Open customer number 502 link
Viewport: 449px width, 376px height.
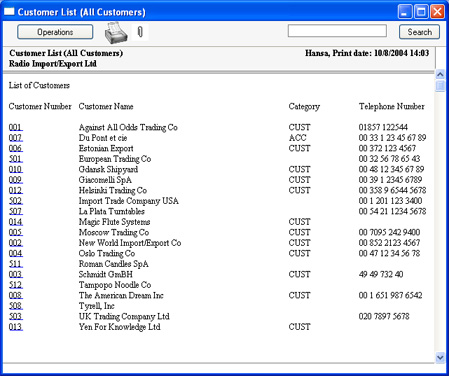16,201
